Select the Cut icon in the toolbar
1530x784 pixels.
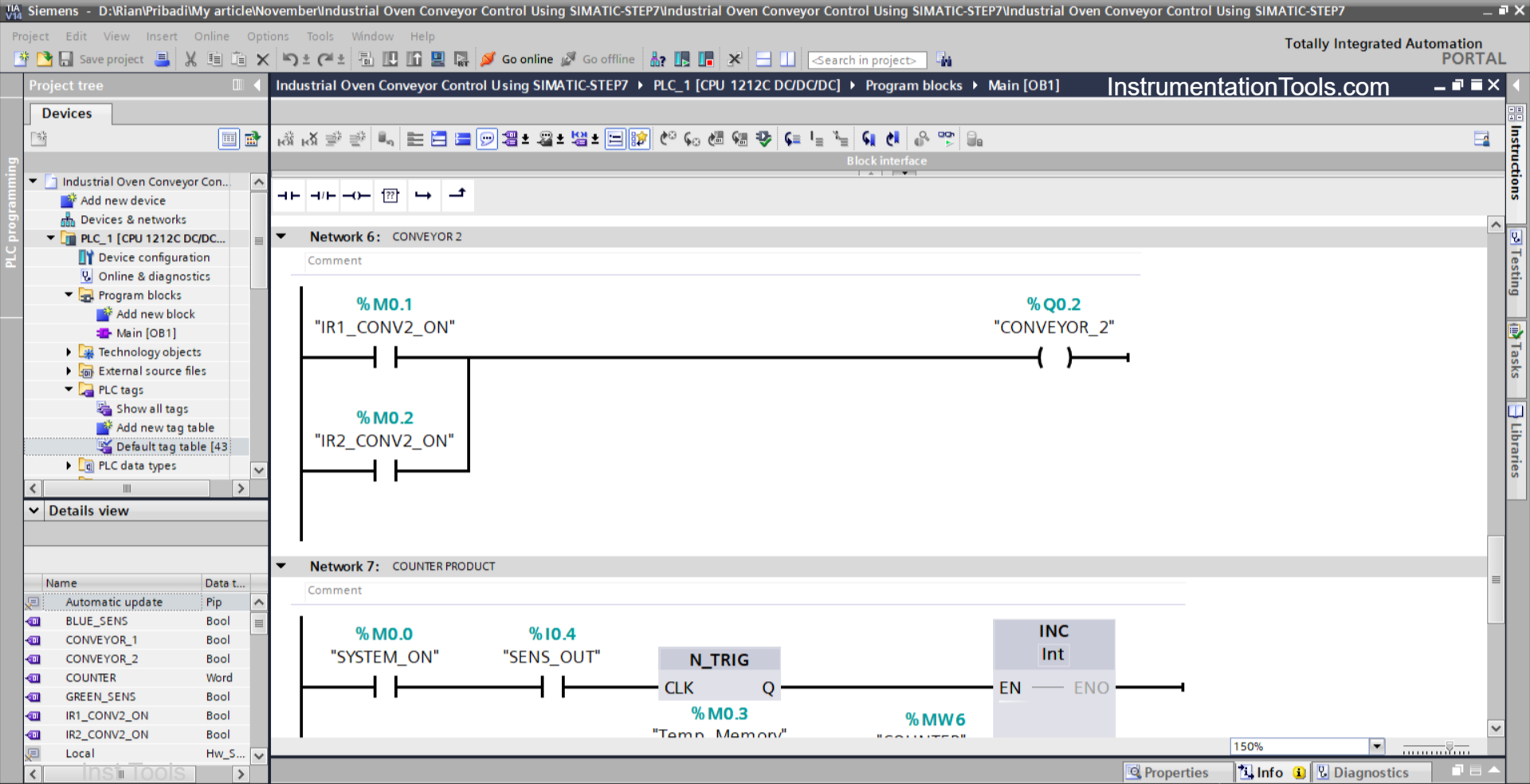(190, 60)
